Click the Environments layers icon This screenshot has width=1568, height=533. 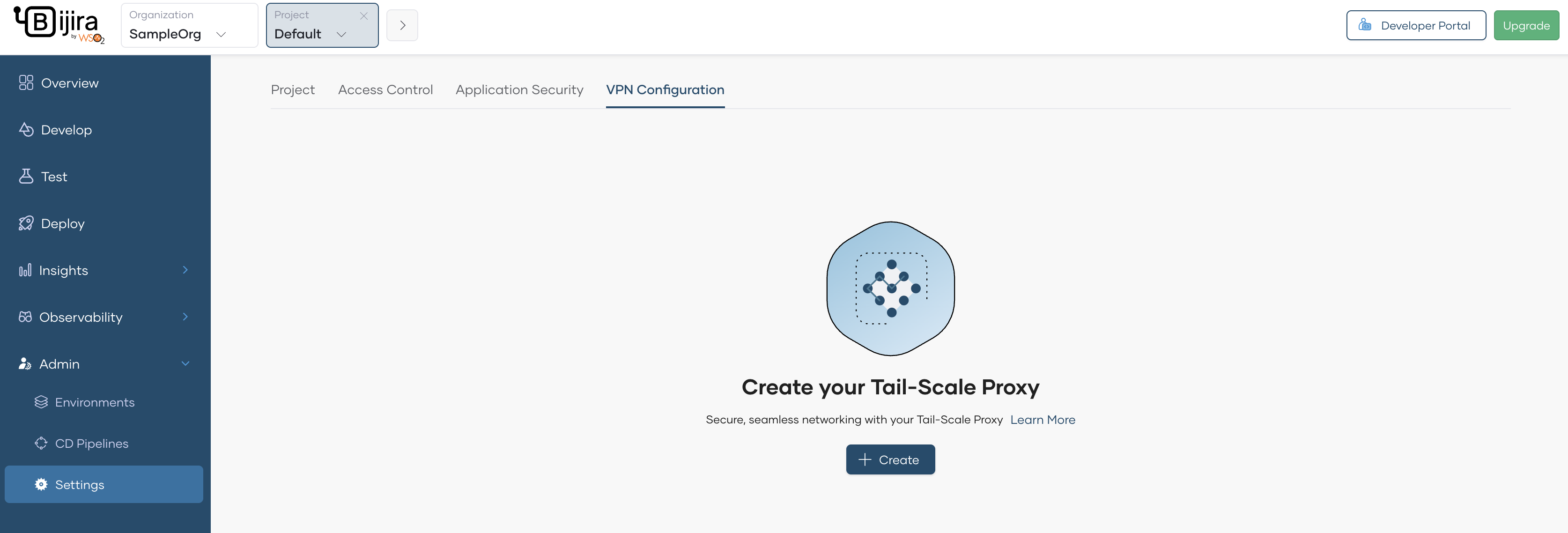[41, 402]
